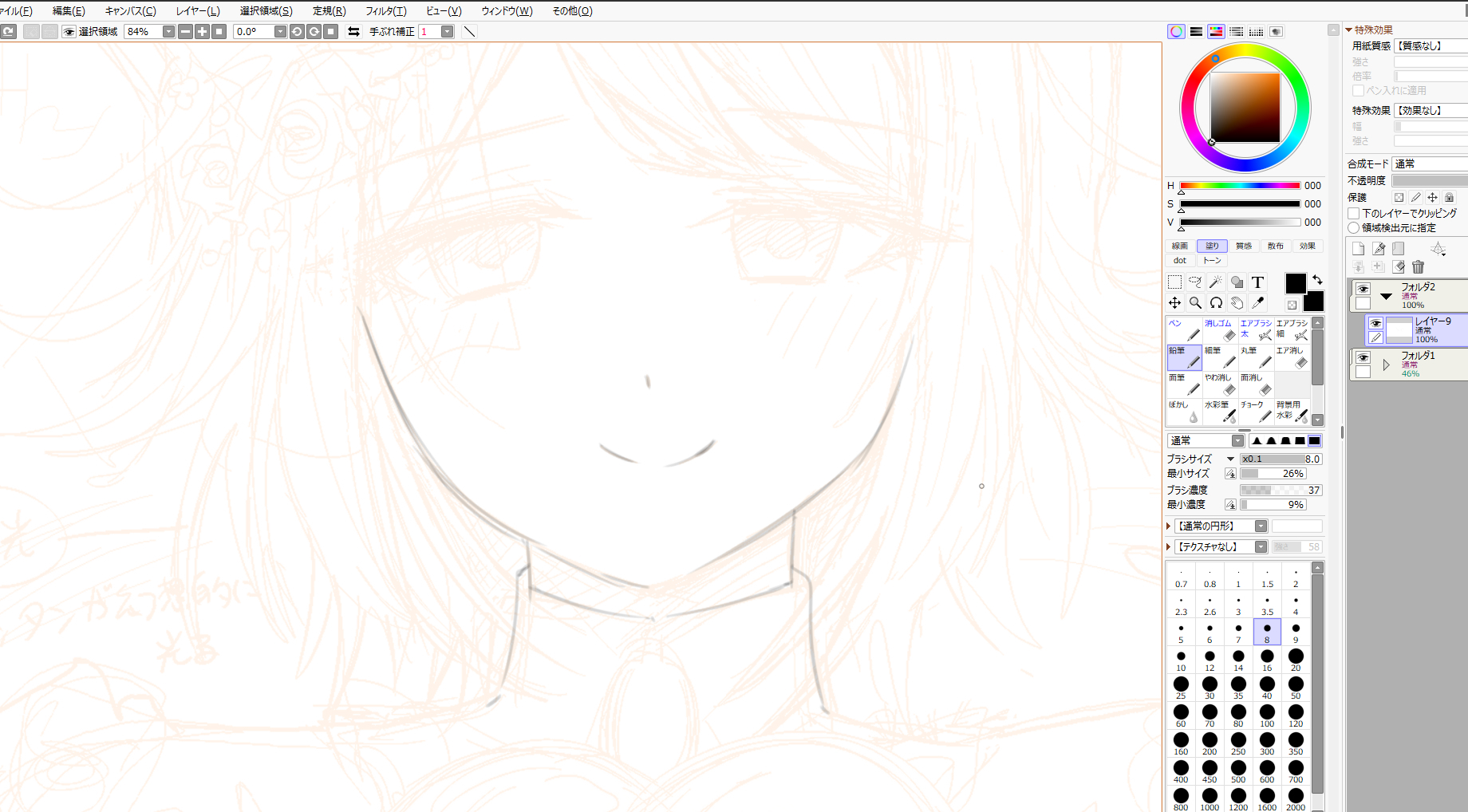The height and width of the screenshot is (812, 1468).
Task: Switch to the トーン brush tab
Action: pos(1212,261)
